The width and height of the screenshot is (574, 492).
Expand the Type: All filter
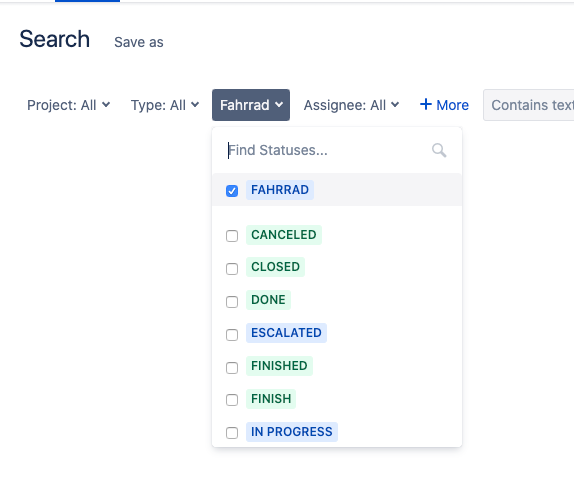tap(165, 105)
